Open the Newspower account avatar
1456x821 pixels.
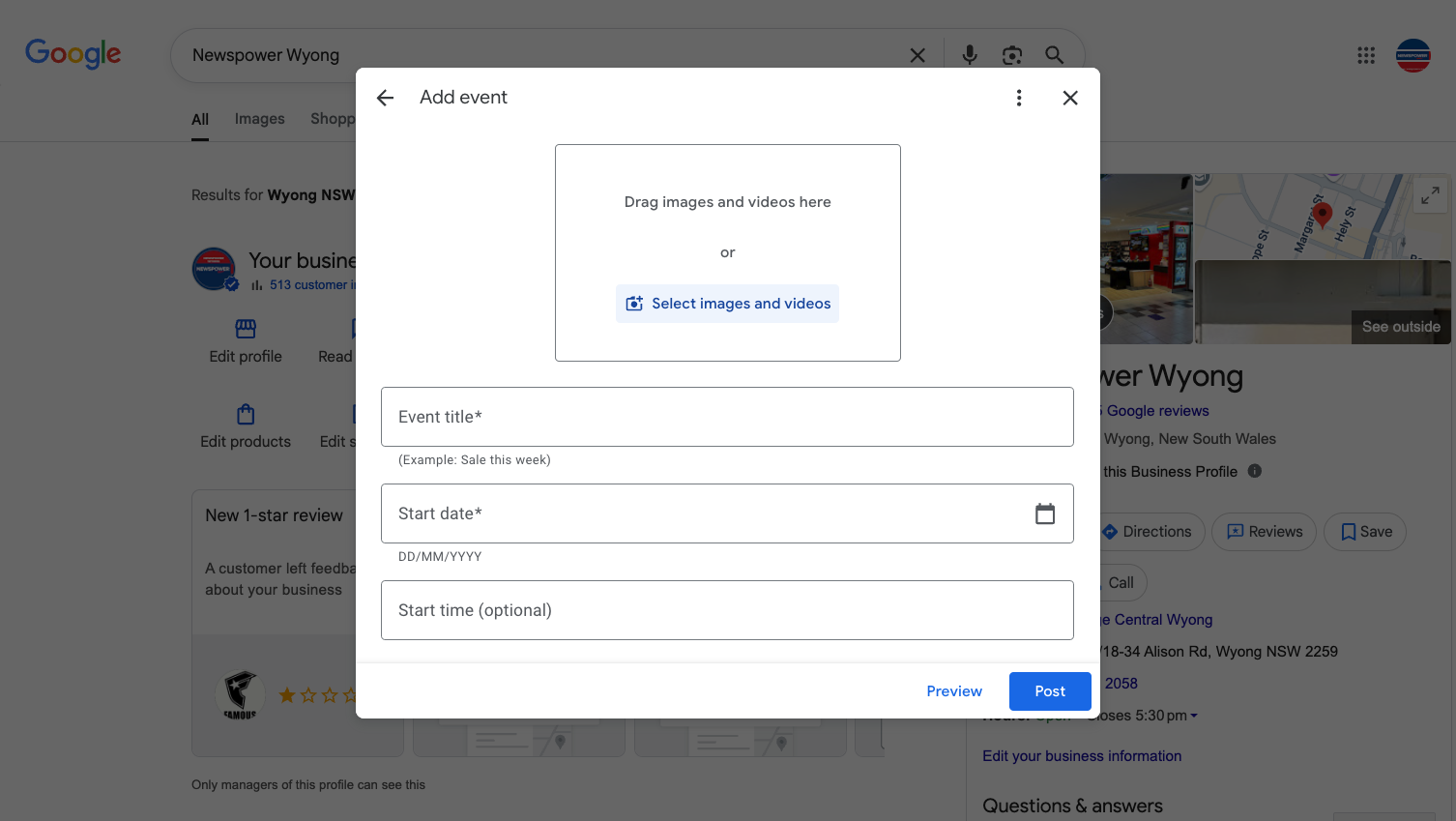1413,56
